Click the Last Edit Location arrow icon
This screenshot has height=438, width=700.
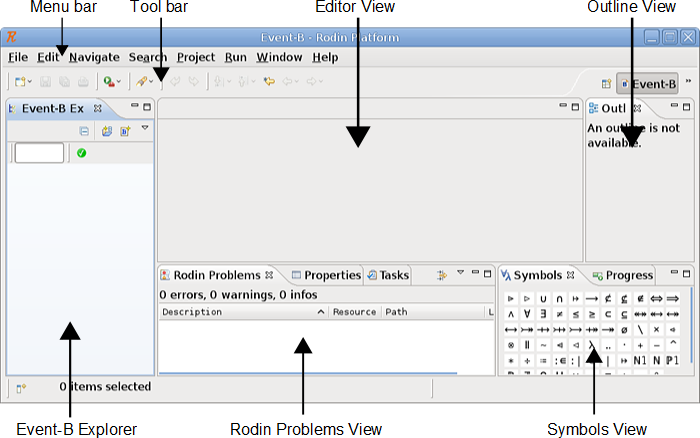click(x=269, y=82)
